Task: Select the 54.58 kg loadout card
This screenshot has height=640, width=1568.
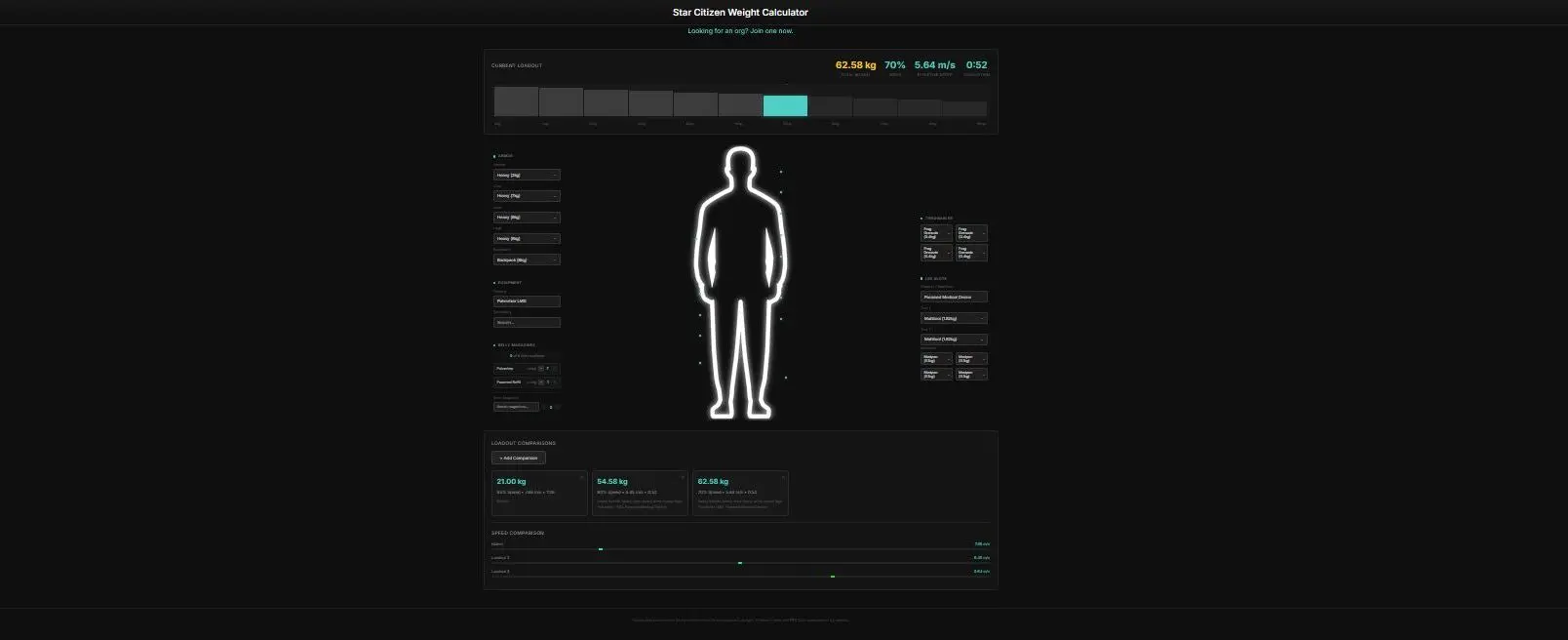Action: [x=640, y=494]
